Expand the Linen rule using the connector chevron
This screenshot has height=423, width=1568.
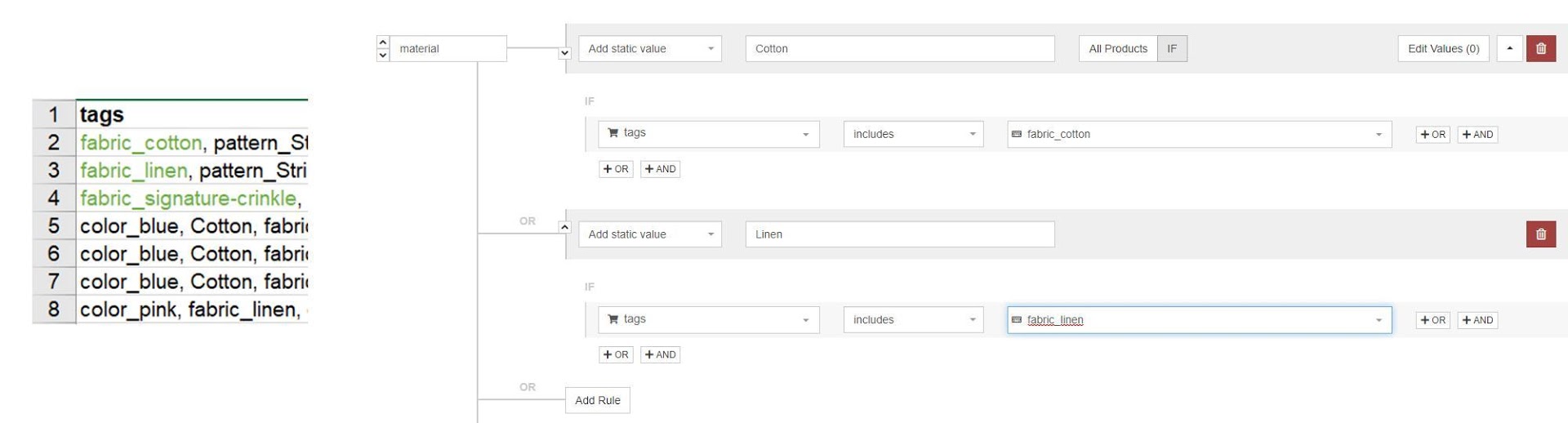pos(564,227)
